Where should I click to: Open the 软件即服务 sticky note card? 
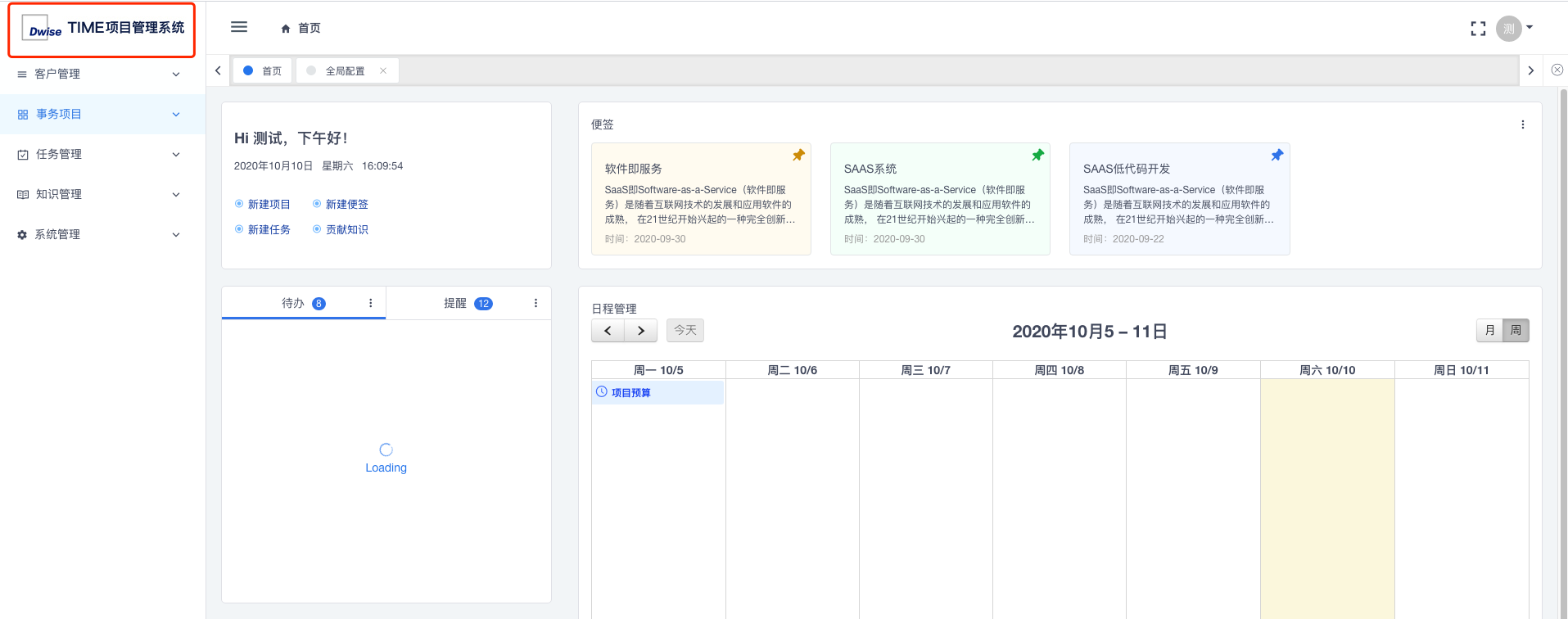tap(701, 199)
